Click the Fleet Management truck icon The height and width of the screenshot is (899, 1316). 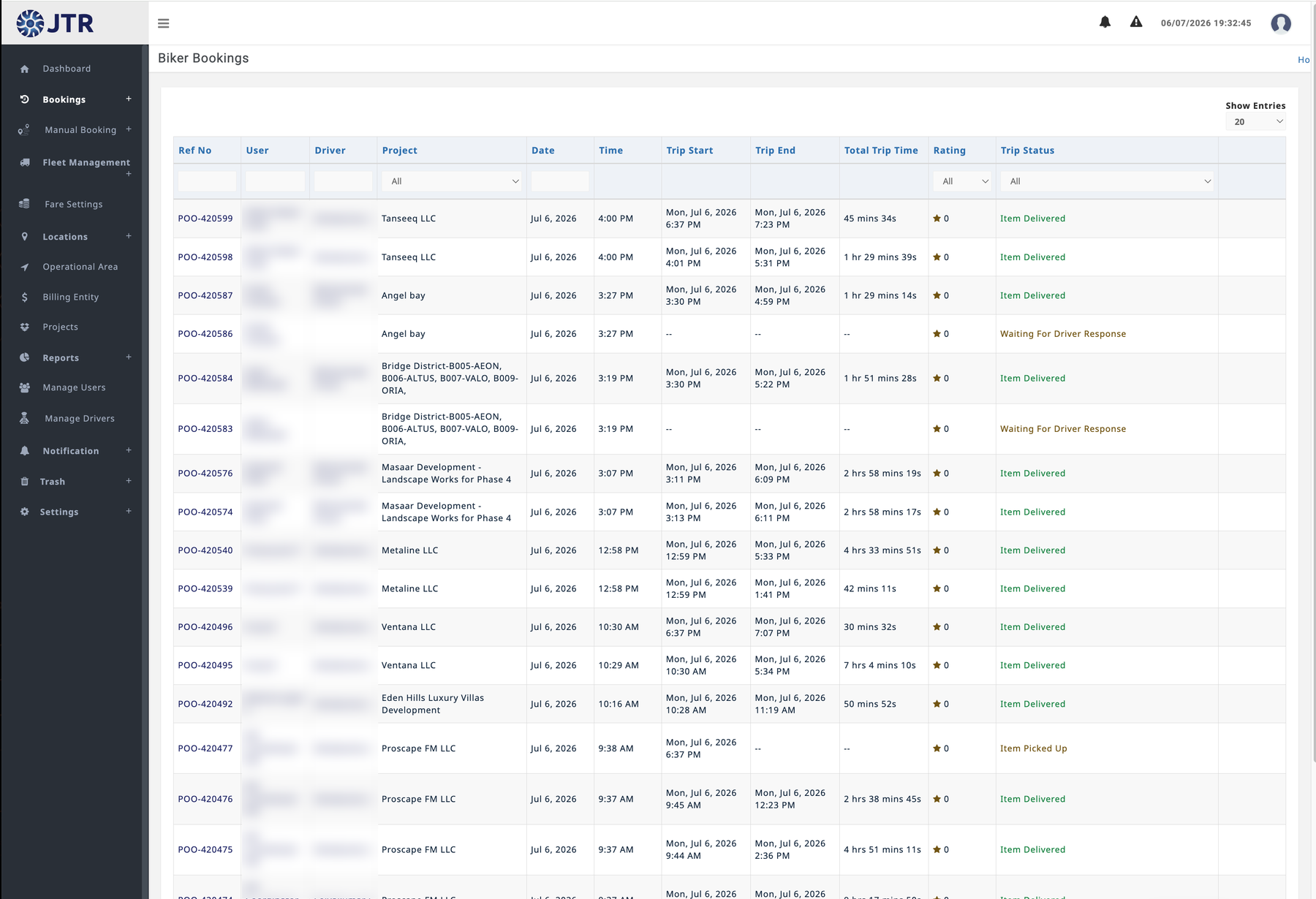point(25,162)
